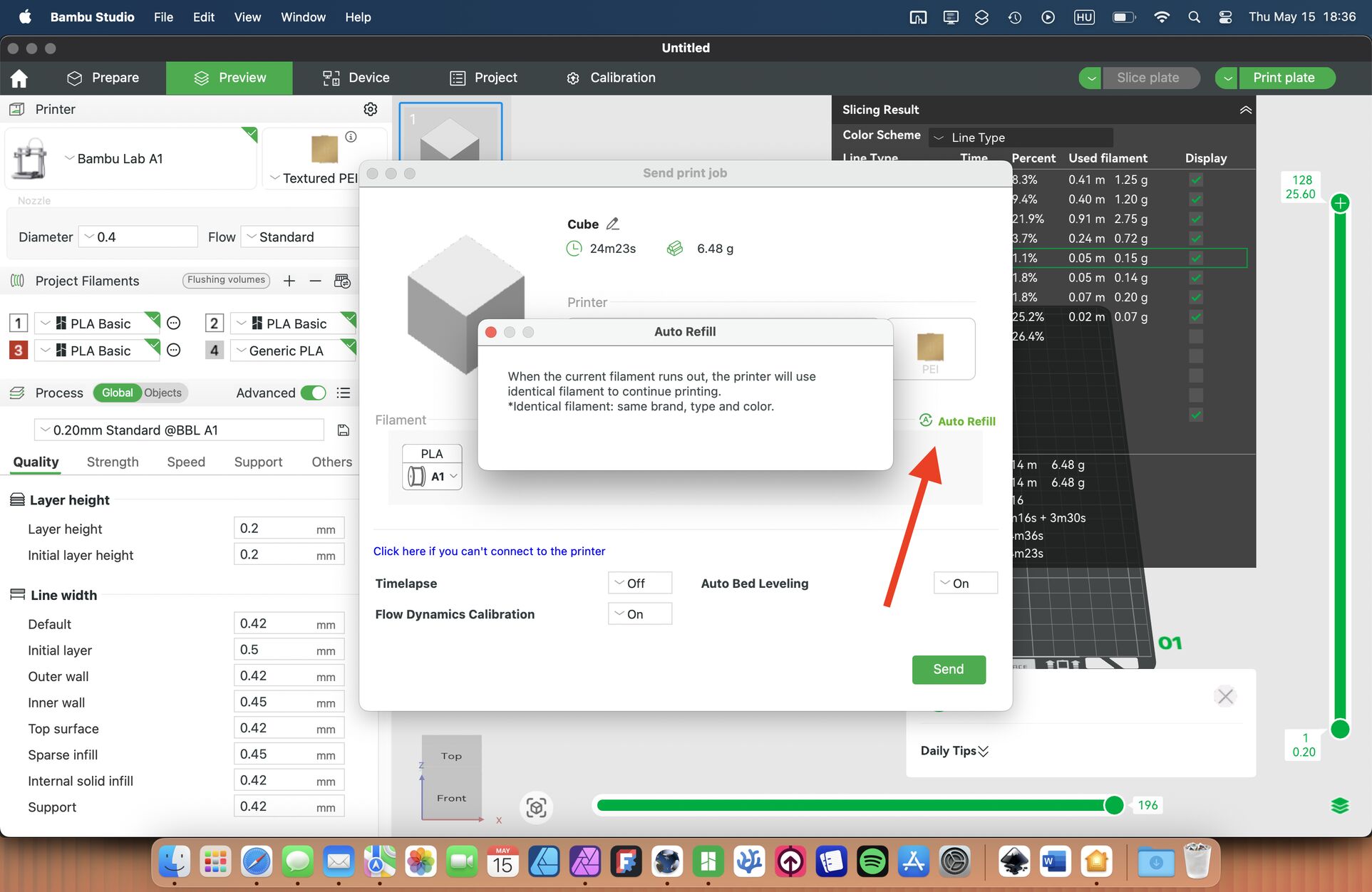The height and width of the screenshot is (892, 1372).
Task: Click the Home icon in toolbar
Action: click(19, 78)
